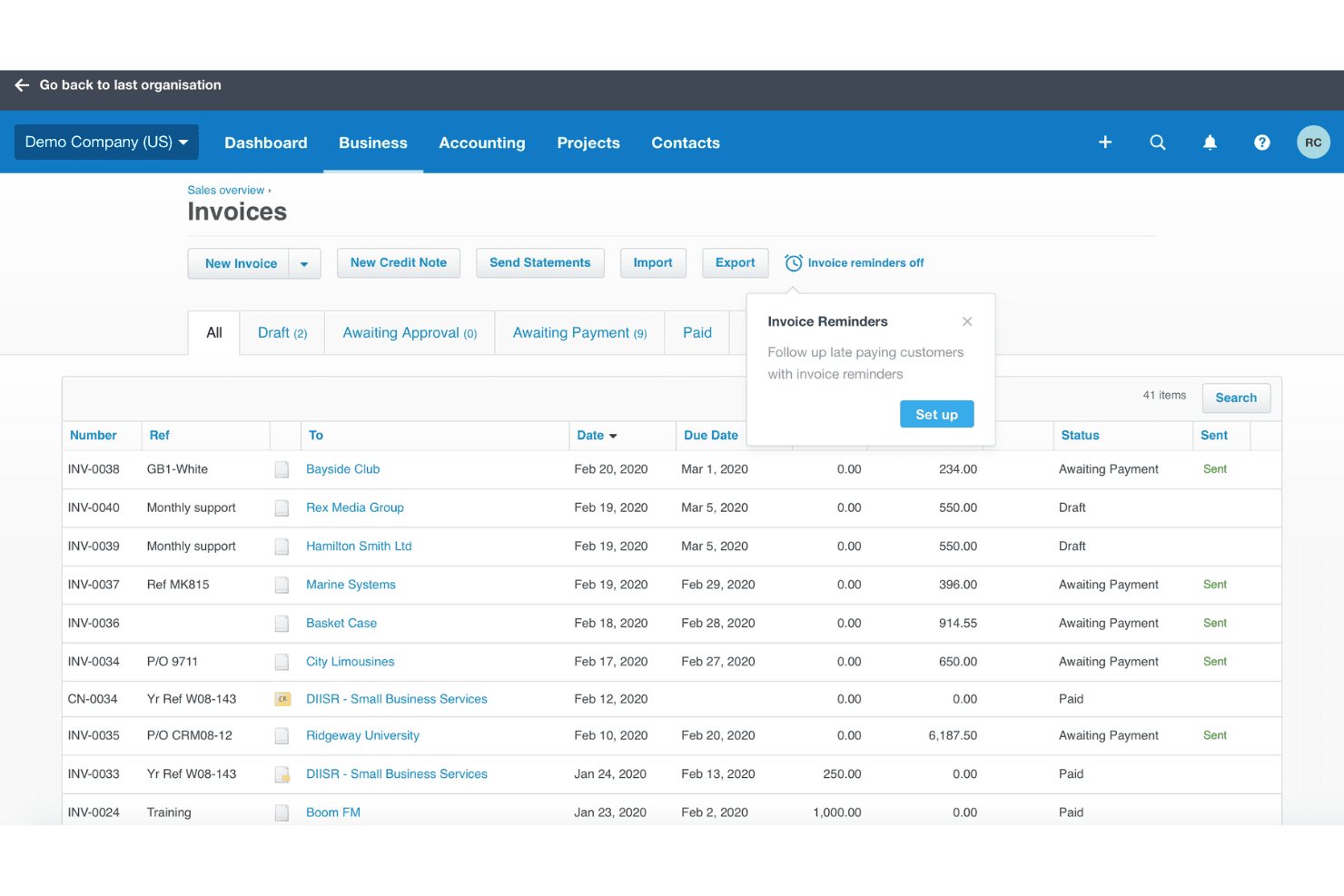Open the Bayside Club contact link
This screenshot has height=896, width=1344.
coord(343,469)
